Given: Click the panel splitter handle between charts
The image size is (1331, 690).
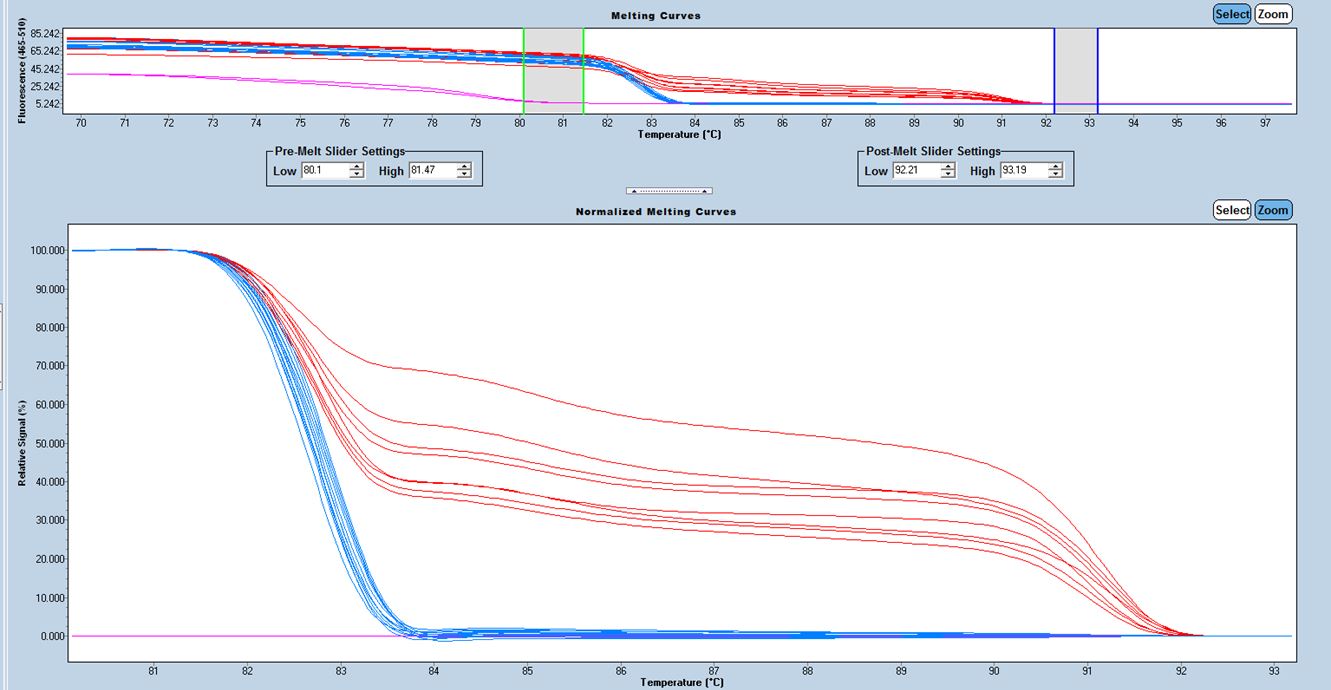Looking at the screenshot, I should [668, 190].
